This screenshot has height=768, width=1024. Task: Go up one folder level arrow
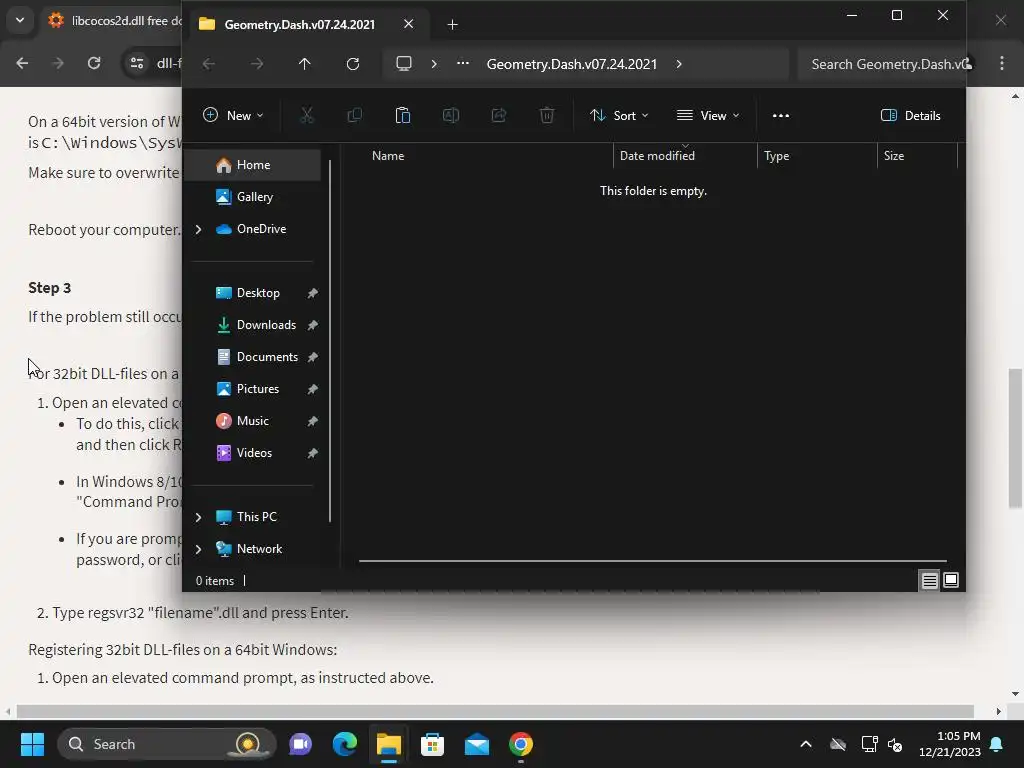coord(304,63)
